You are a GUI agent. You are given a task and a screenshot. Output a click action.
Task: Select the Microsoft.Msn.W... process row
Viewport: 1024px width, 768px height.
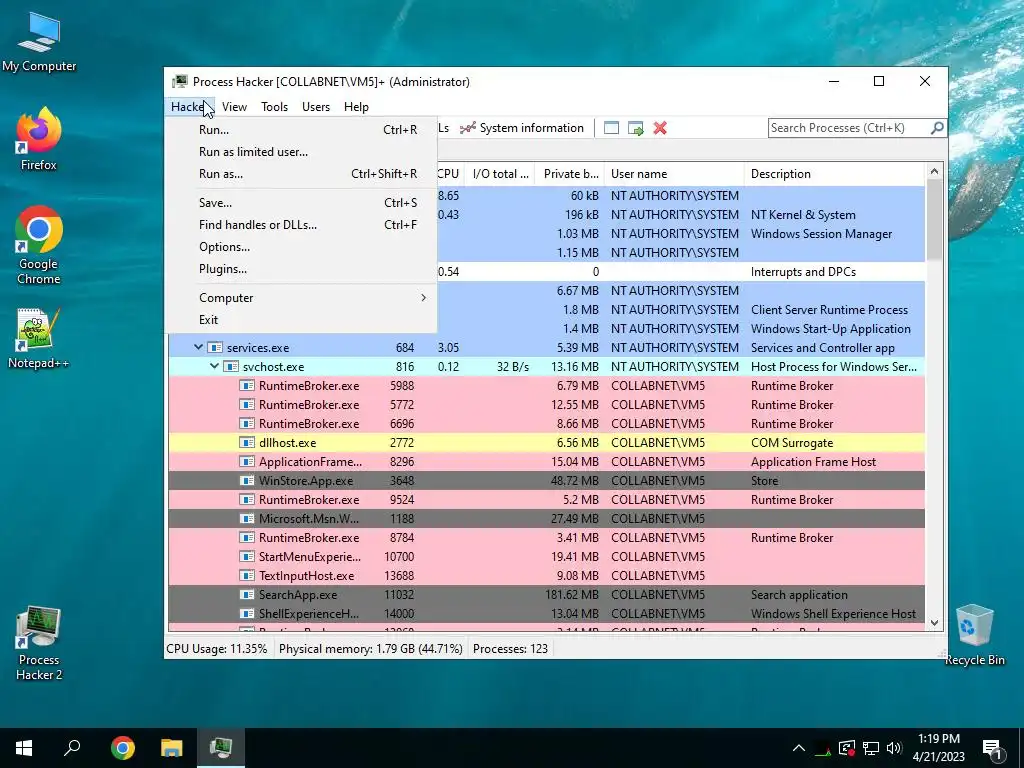pos(547,519)
